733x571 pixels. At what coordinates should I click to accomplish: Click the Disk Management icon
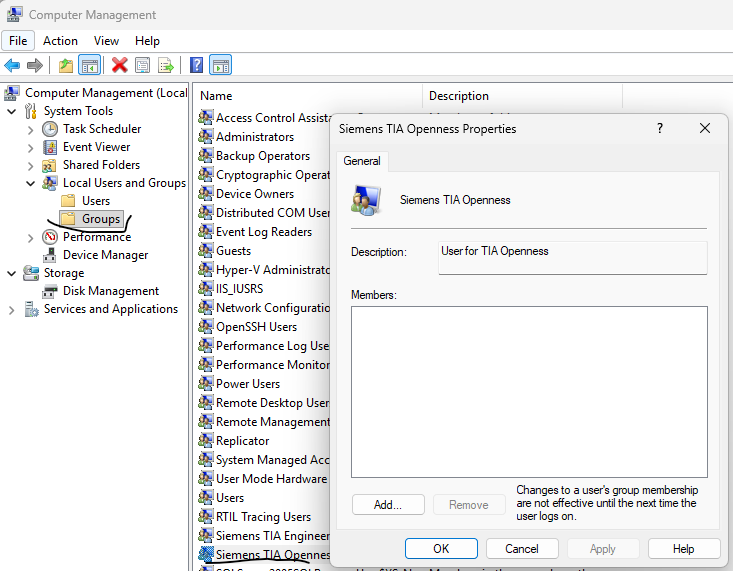click(x=50, y=291)
